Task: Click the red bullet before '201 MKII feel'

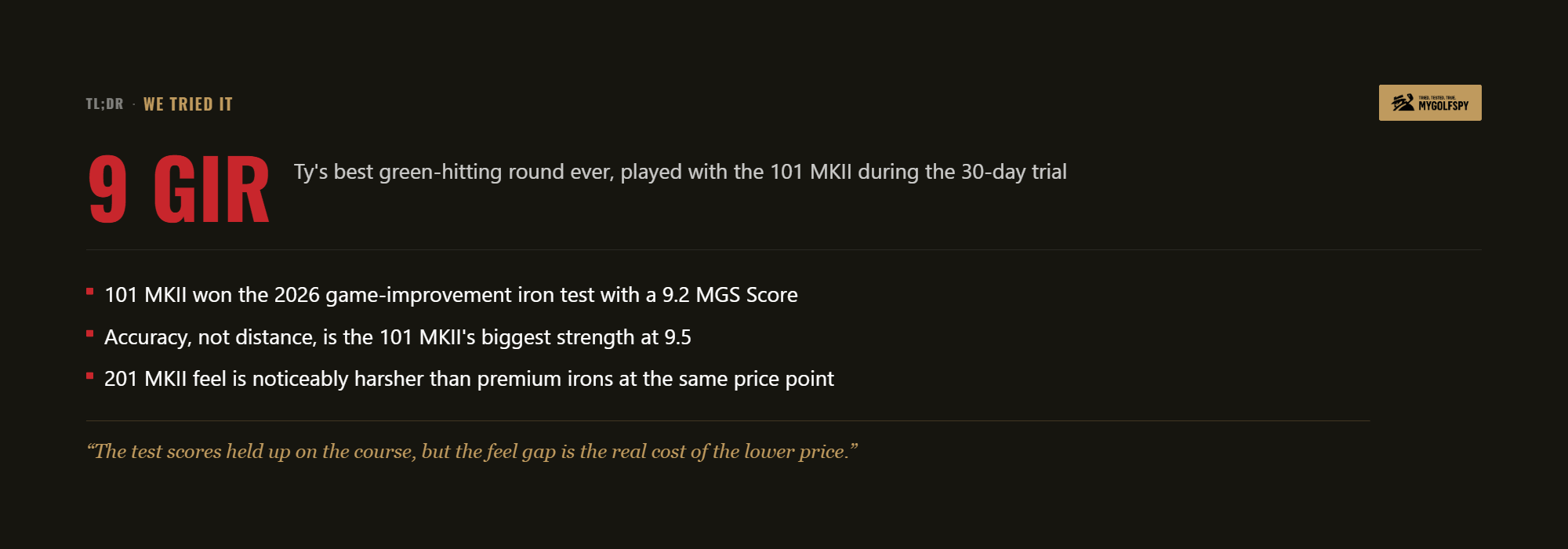Action: pos(90,376)
